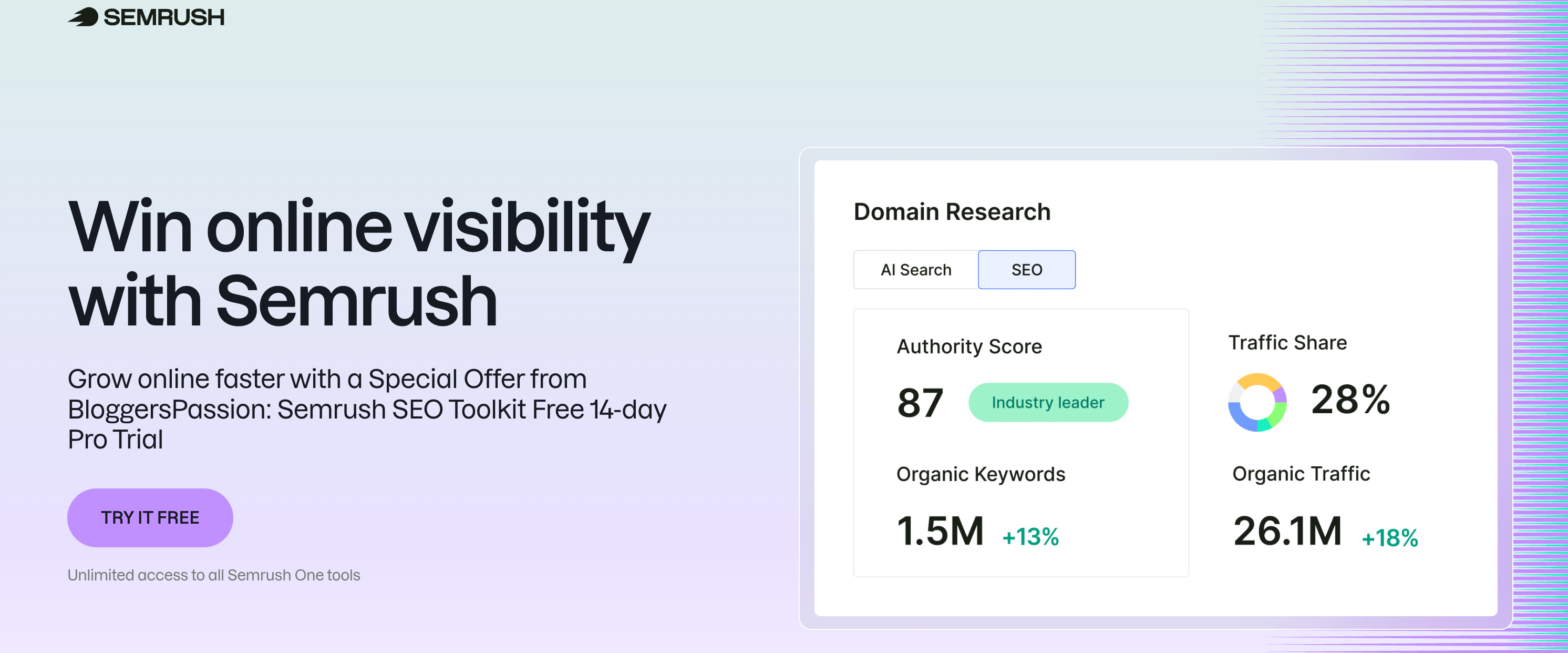Image resolution: width=1568 pixels, height=653 pixels.
Task: Click the BloggersPassion special offer paragraph
Action: pos(367,409)
